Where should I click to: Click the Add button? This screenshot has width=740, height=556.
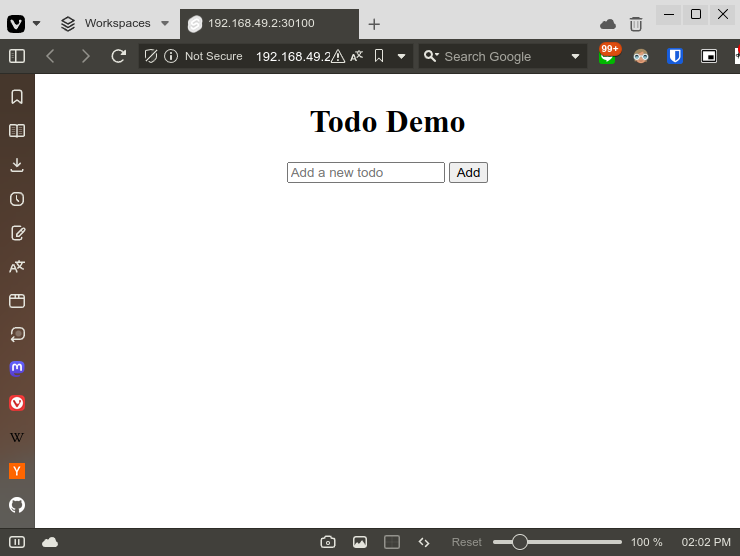coord(468,173)
